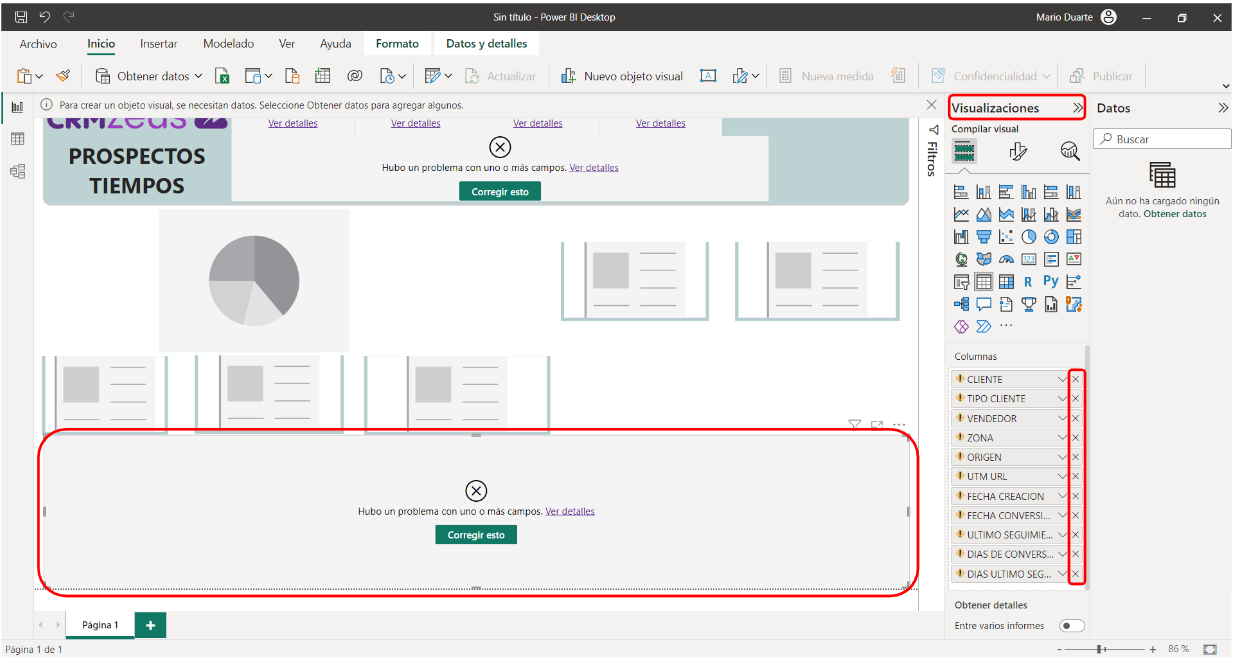
Task: Choose the pie chart visual icon
Action: coord(1029,237)
